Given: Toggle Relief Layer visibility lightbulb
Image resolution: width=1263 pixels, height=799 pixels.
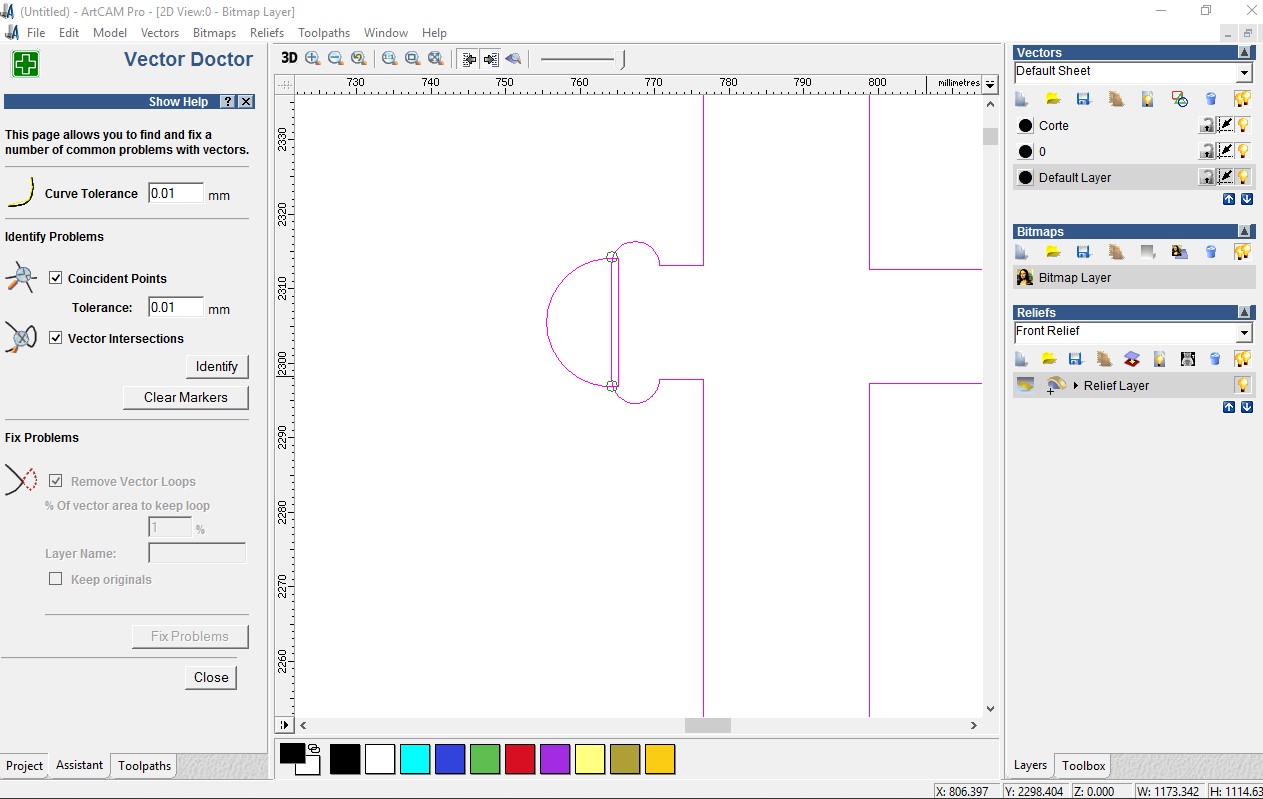Looking at the screenshot, I should 1243,385.
